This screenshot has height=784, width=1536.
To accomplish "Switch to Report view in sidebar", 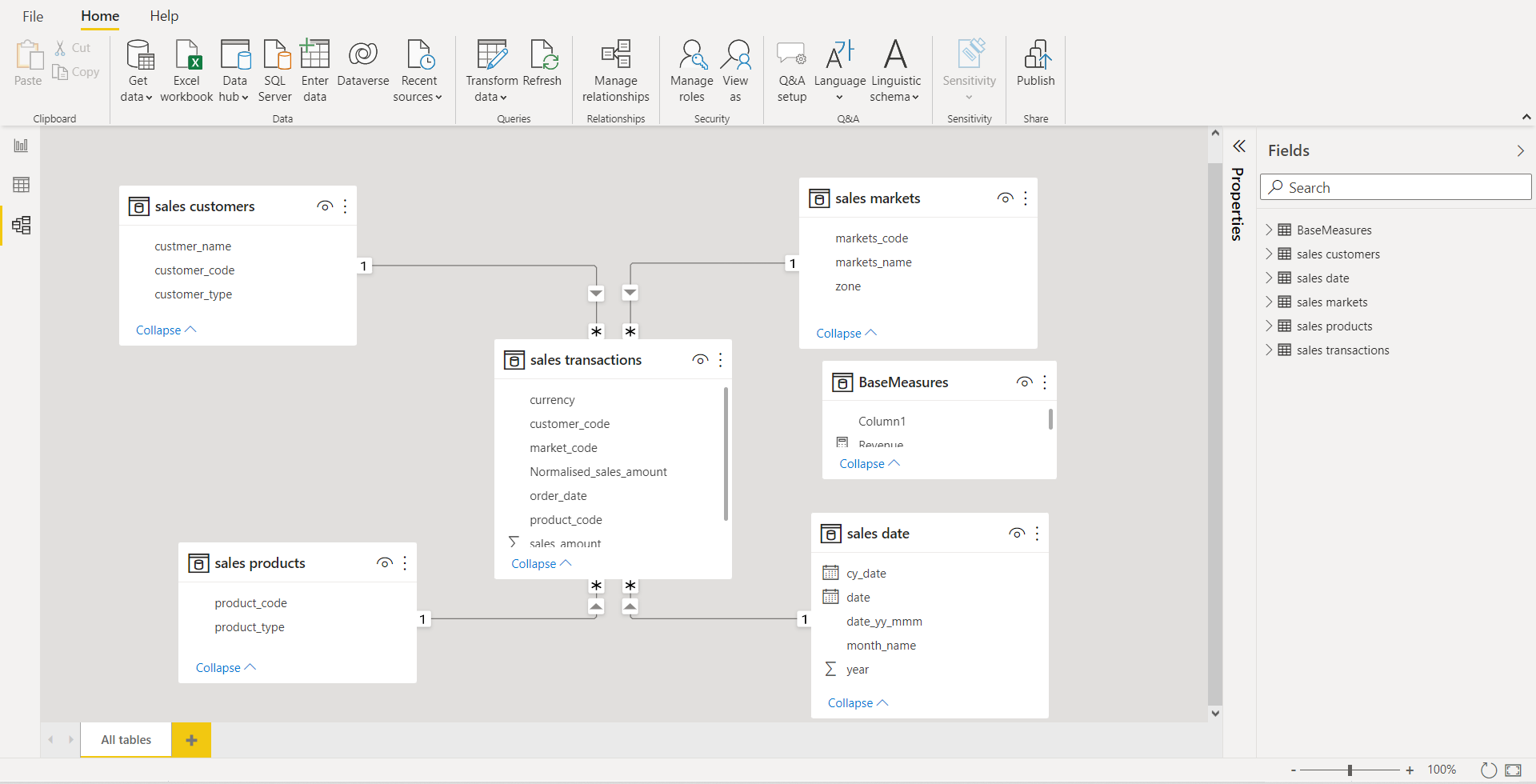I will pos(21,146).
